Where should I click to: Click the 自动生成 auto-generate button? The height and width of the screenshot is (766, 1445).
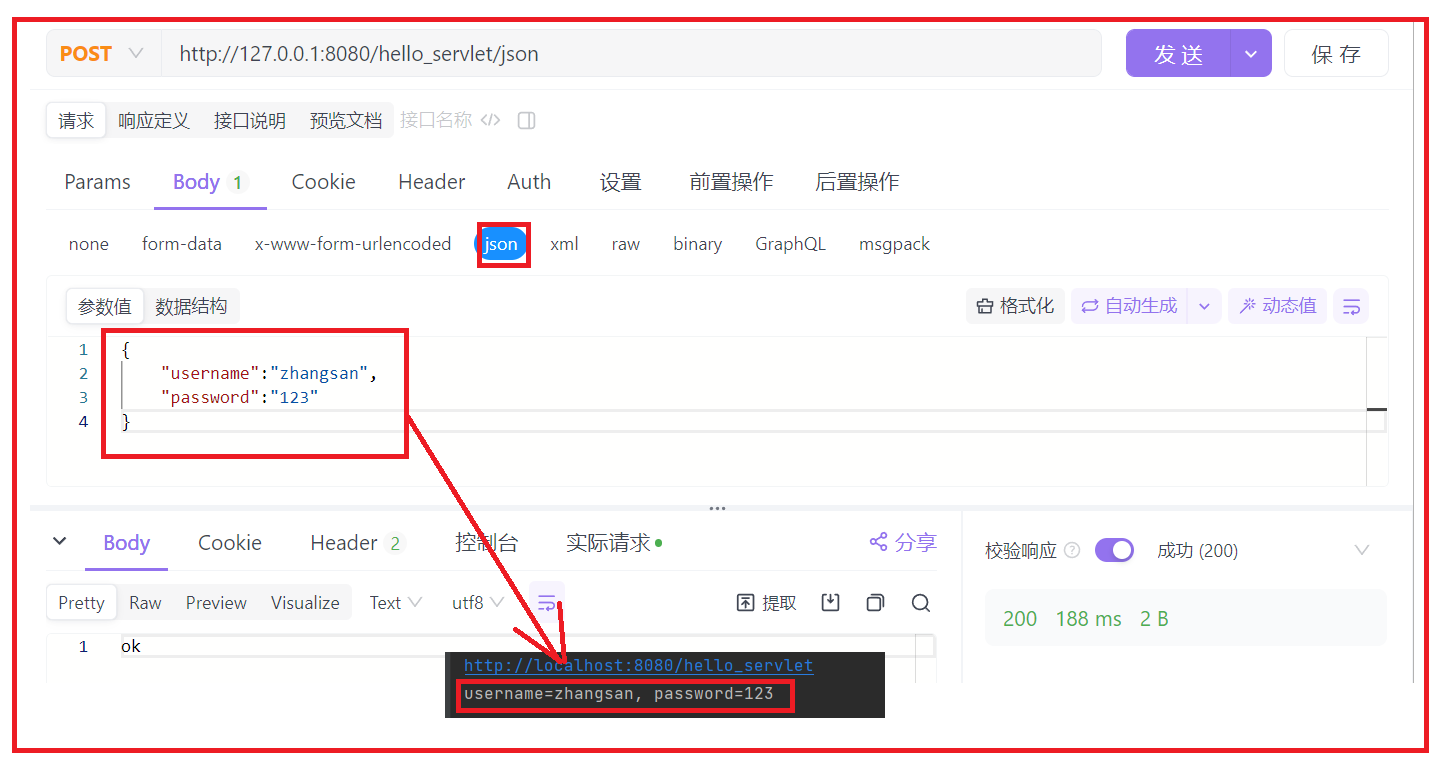(1129, 306)
